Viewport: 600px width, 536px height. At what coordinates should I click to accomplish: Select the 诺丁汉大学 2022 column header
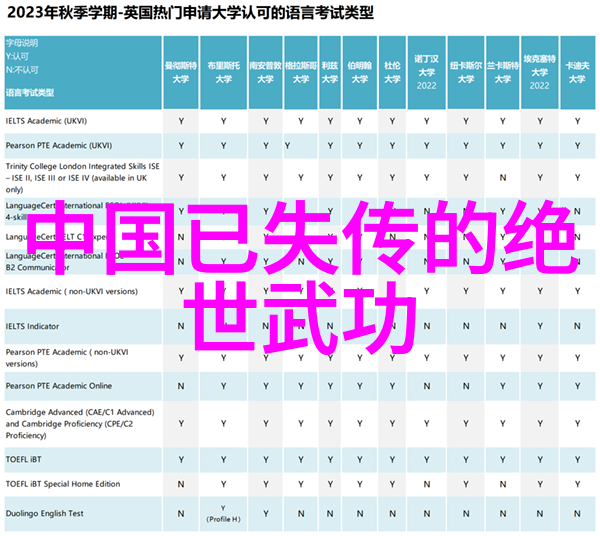point(427,73)
